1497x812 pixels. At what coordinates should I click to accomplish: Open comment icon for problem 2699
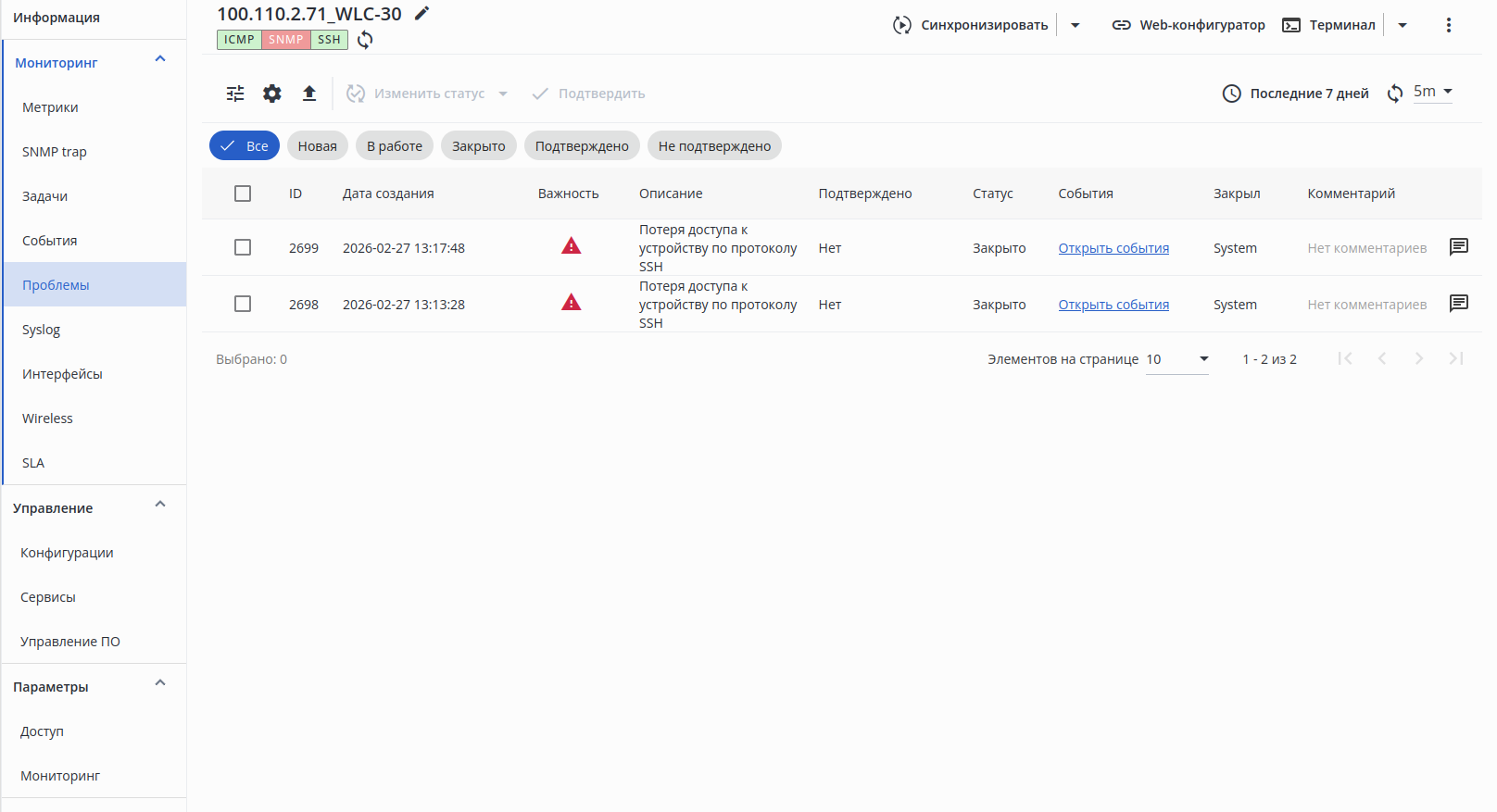tap(1458, 247)
